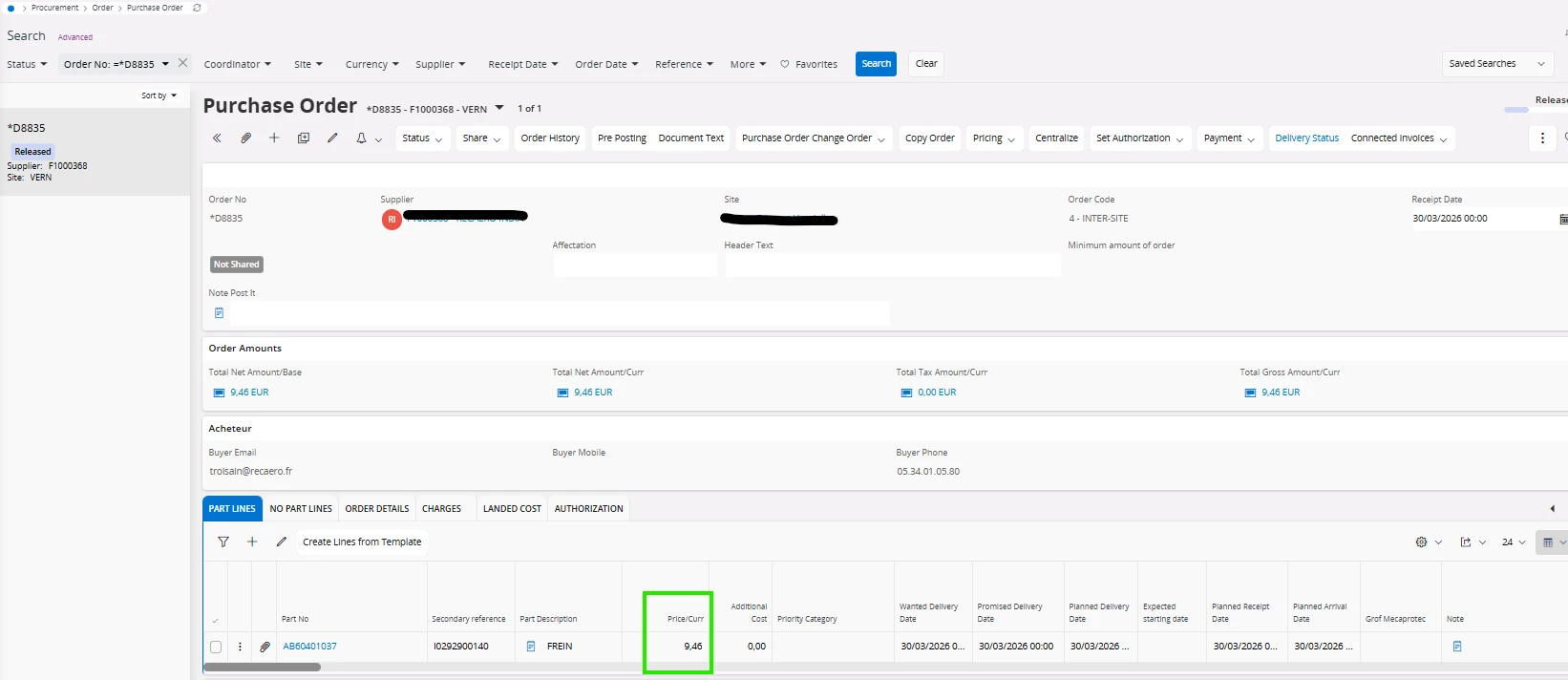Open attachments for AB60401037 line
The image size is (1568, 680).
[x=265, y=647]
